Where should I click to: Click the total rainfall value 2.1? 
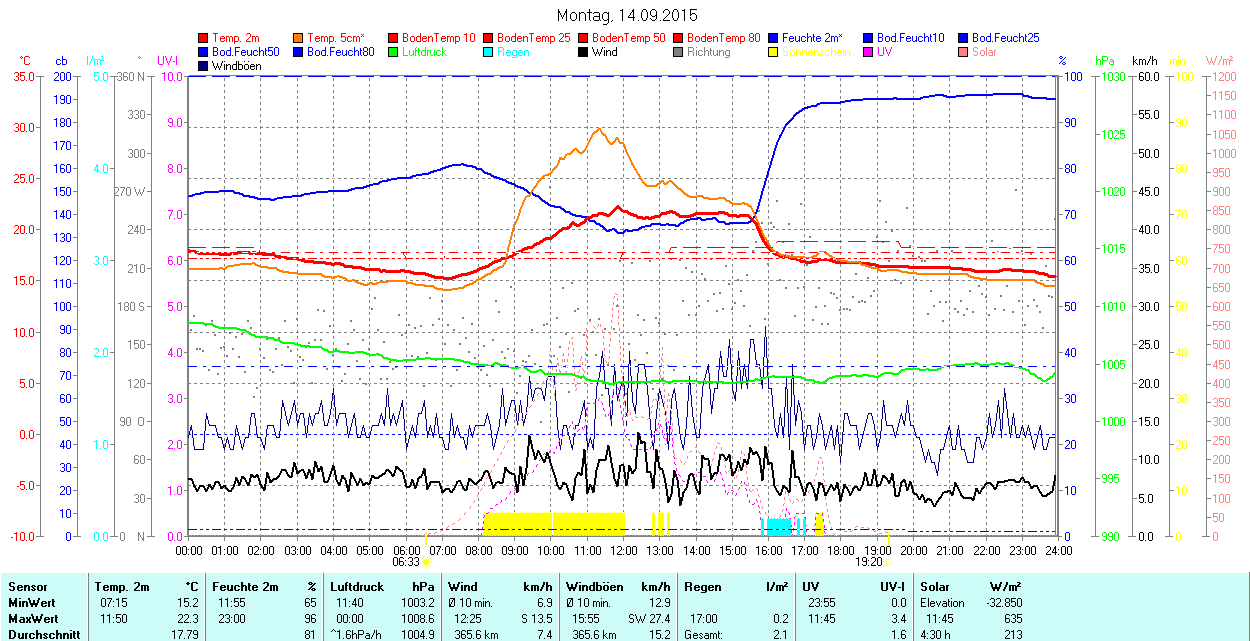click(781, 635)
